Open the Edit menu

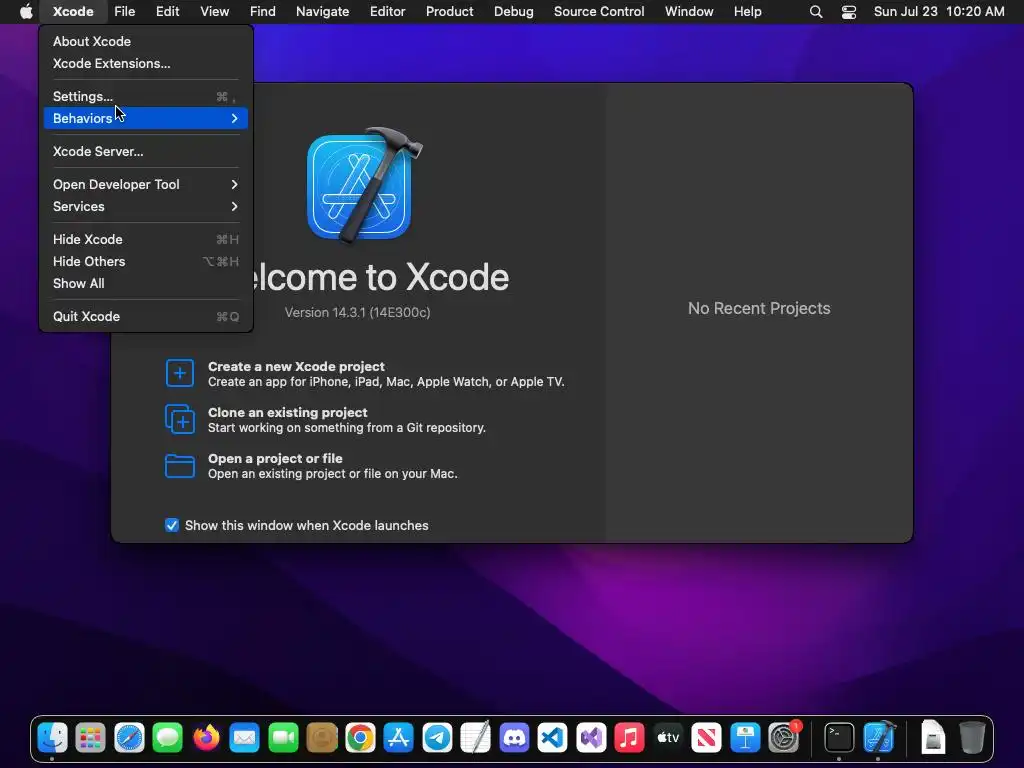167,12
